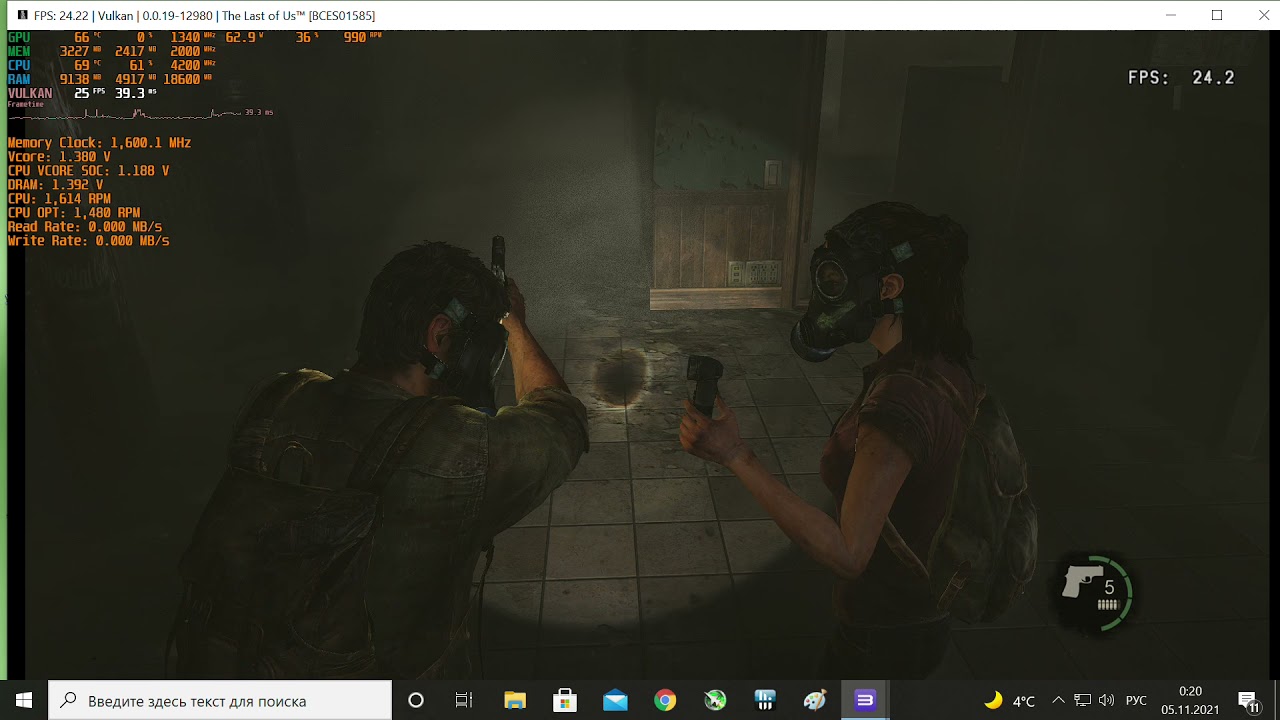Click the 'Memory Clock: 1,600.1 MHz' overlay line

99,143
